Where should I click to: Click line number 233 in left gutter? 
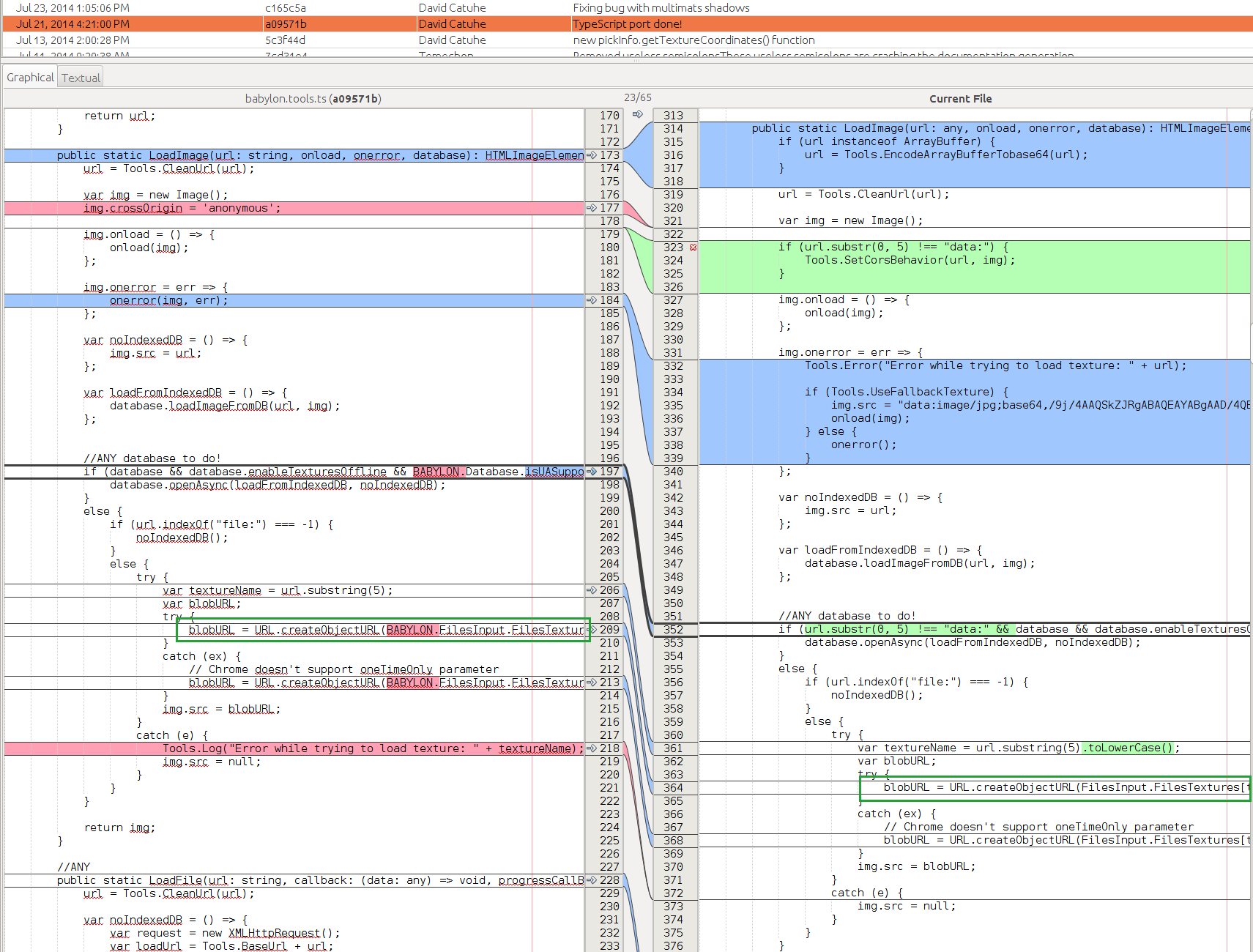[609, 946]
